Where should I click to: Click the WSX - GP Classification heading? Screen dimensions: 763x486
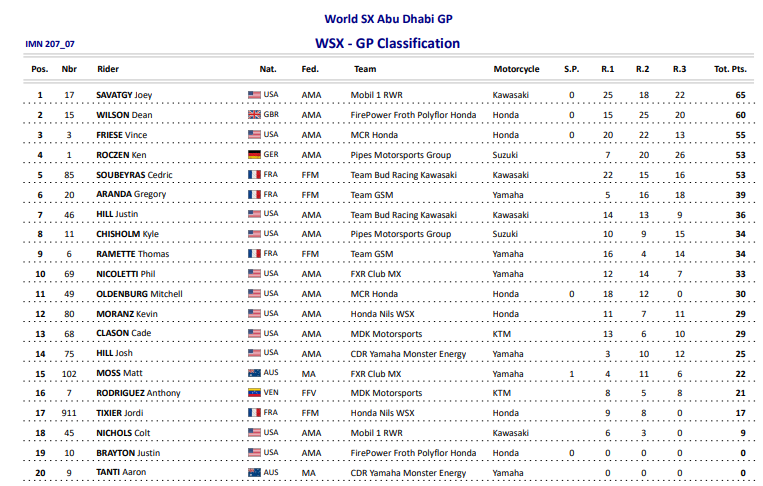pyautogui.click(x=387, y=43)
